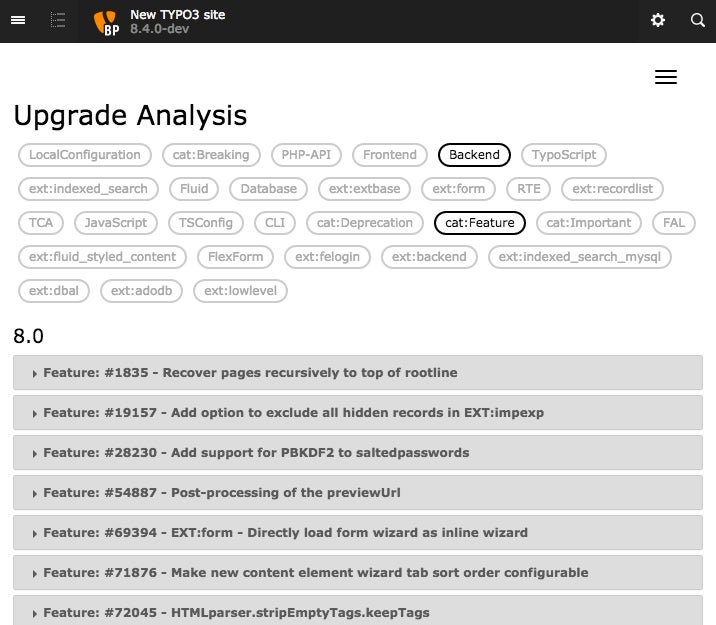Open the settings gear icon
The width and height of the screenshot is (716, 625).
658,20
